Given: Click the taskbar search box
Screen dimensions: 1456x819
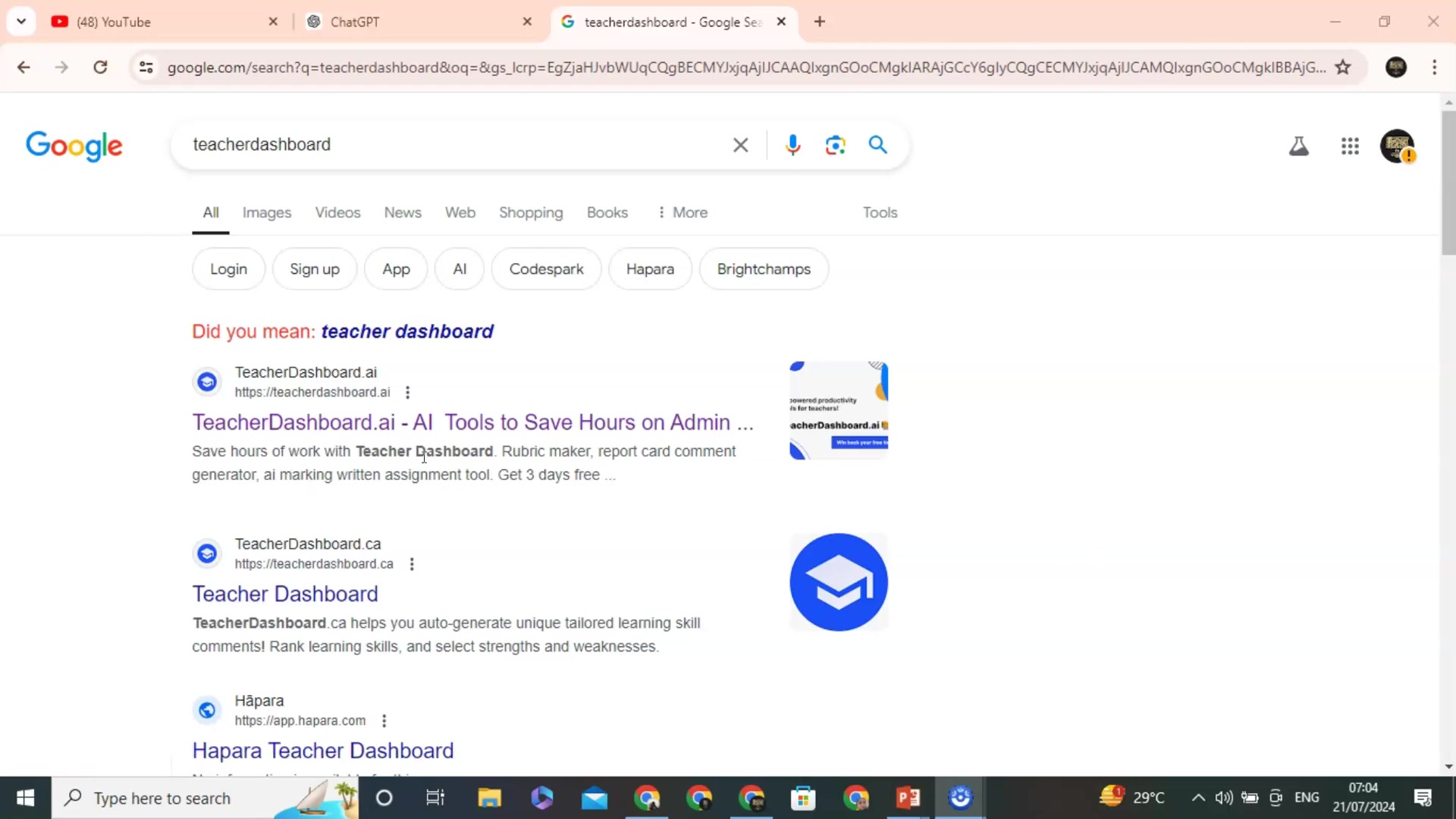Looking at the screenshot, I should pos(205,798).
